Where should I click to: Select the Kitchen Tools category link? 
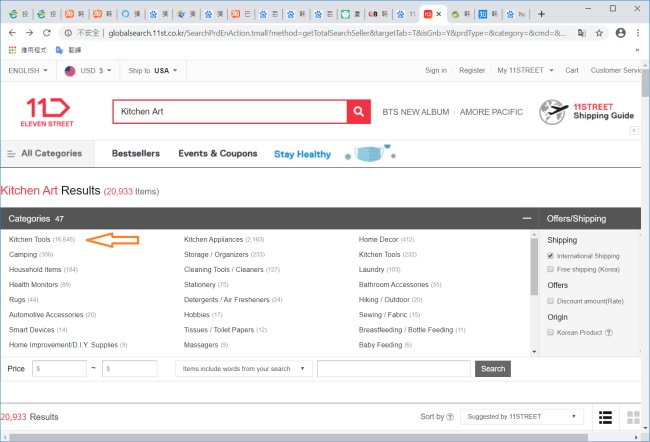point(30,240)
